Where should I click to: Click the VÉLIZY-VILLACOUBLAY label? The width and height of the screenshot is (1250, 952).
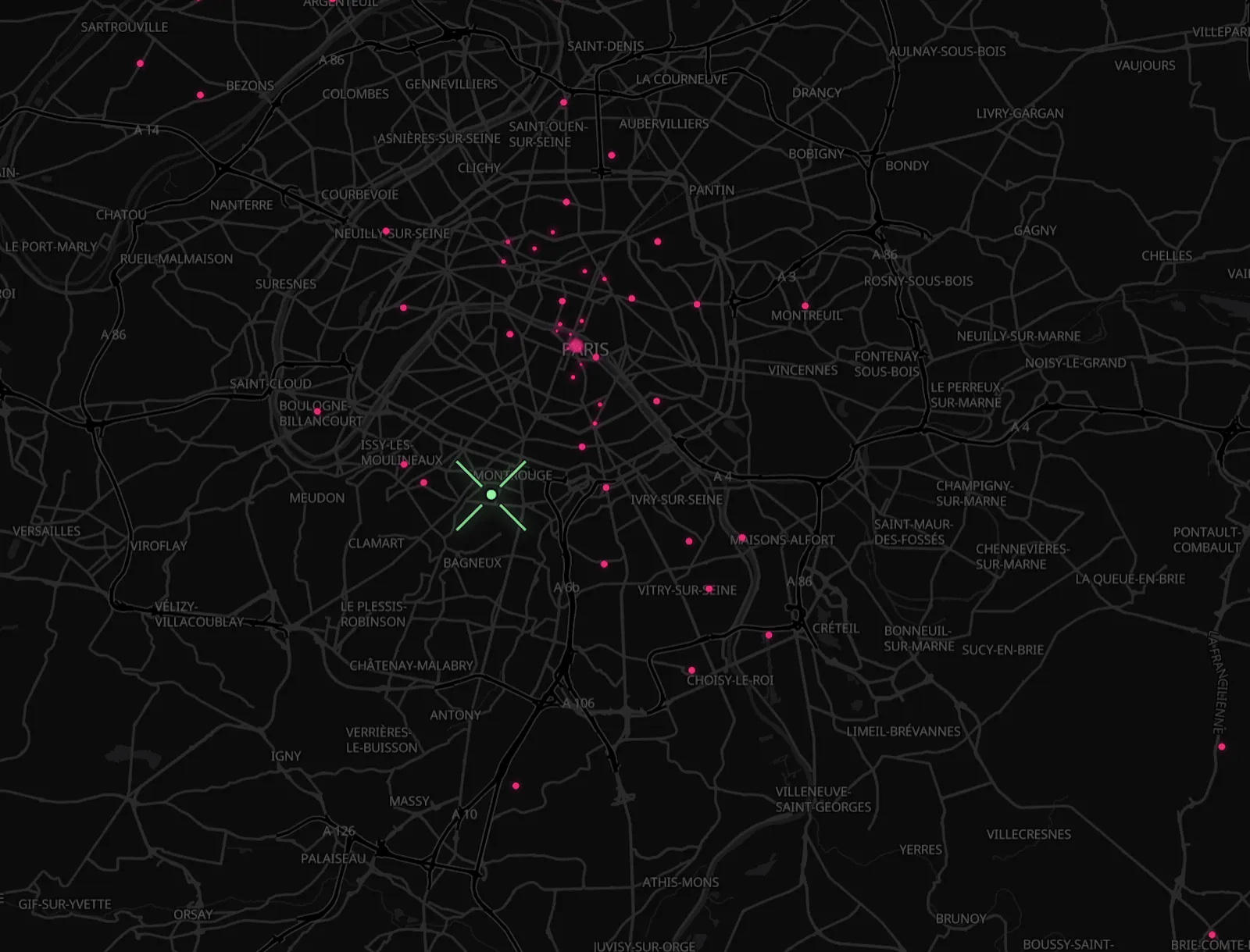(x=199, y=615)
